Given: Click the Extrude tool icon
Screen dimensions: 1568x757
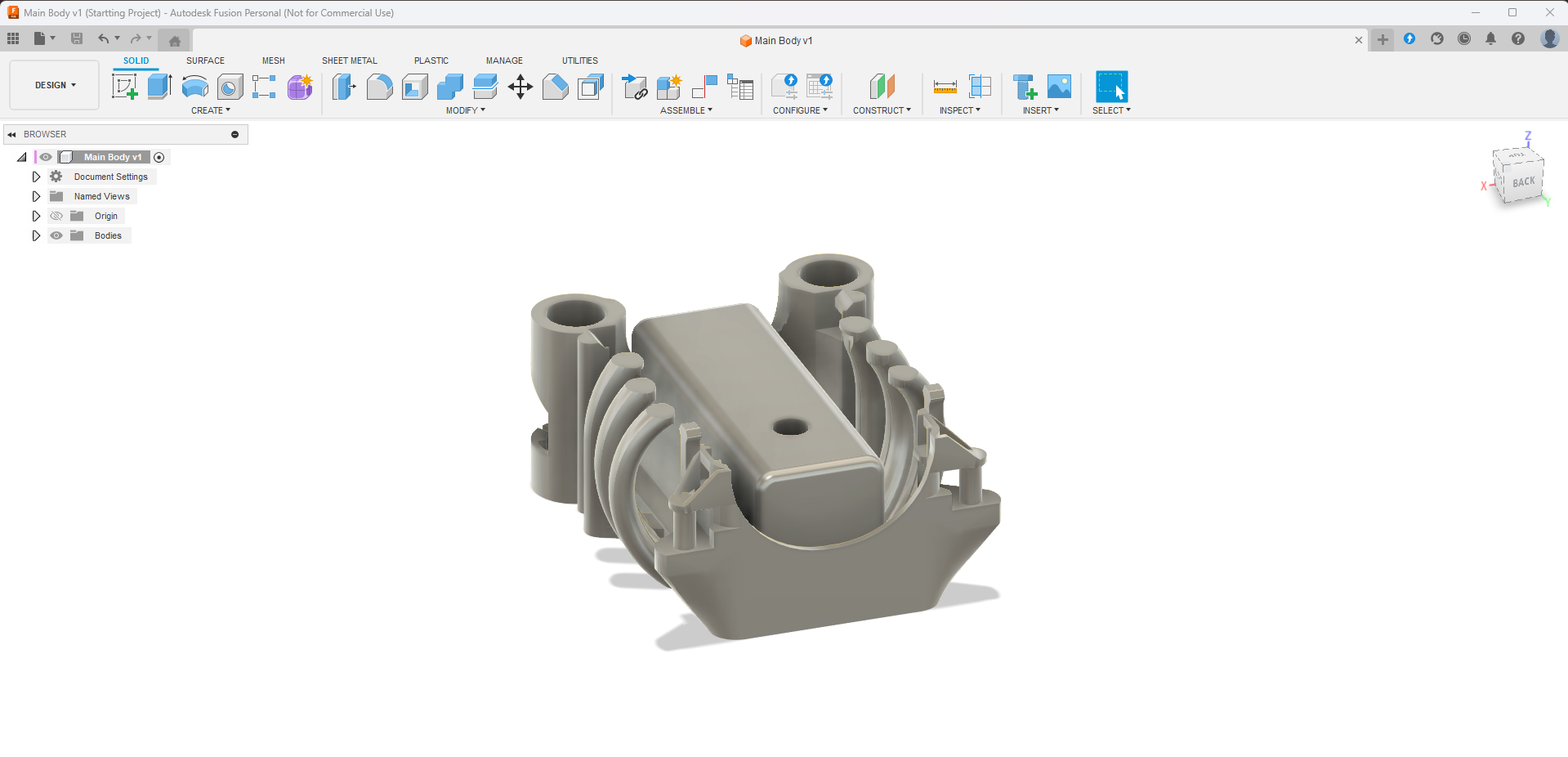Looking at the screenshot, I should click(159, 87).
